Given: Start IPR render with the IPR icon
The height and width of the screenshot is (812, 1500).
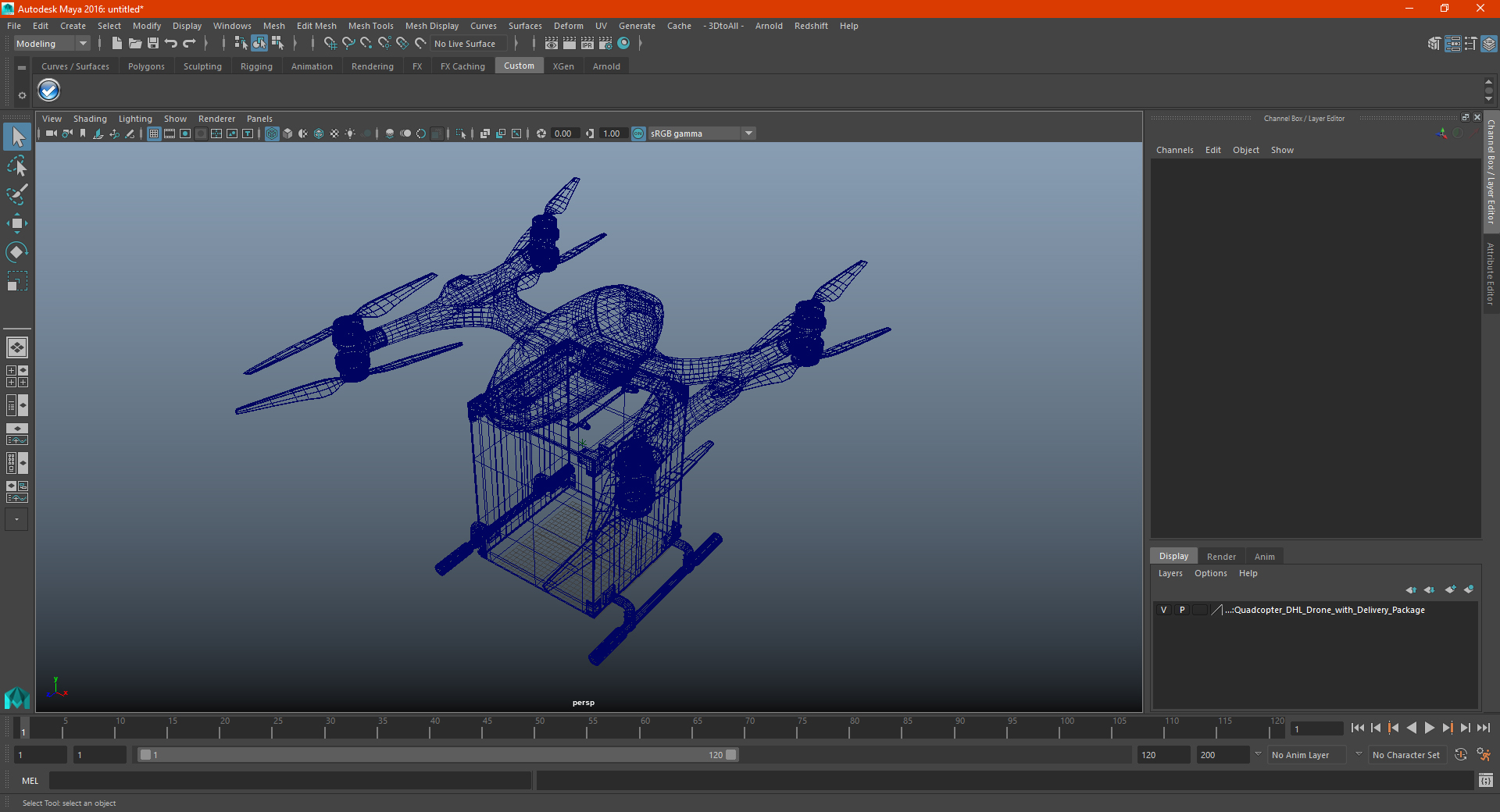Looking at the screenshot, I should (x=587, y=44).
